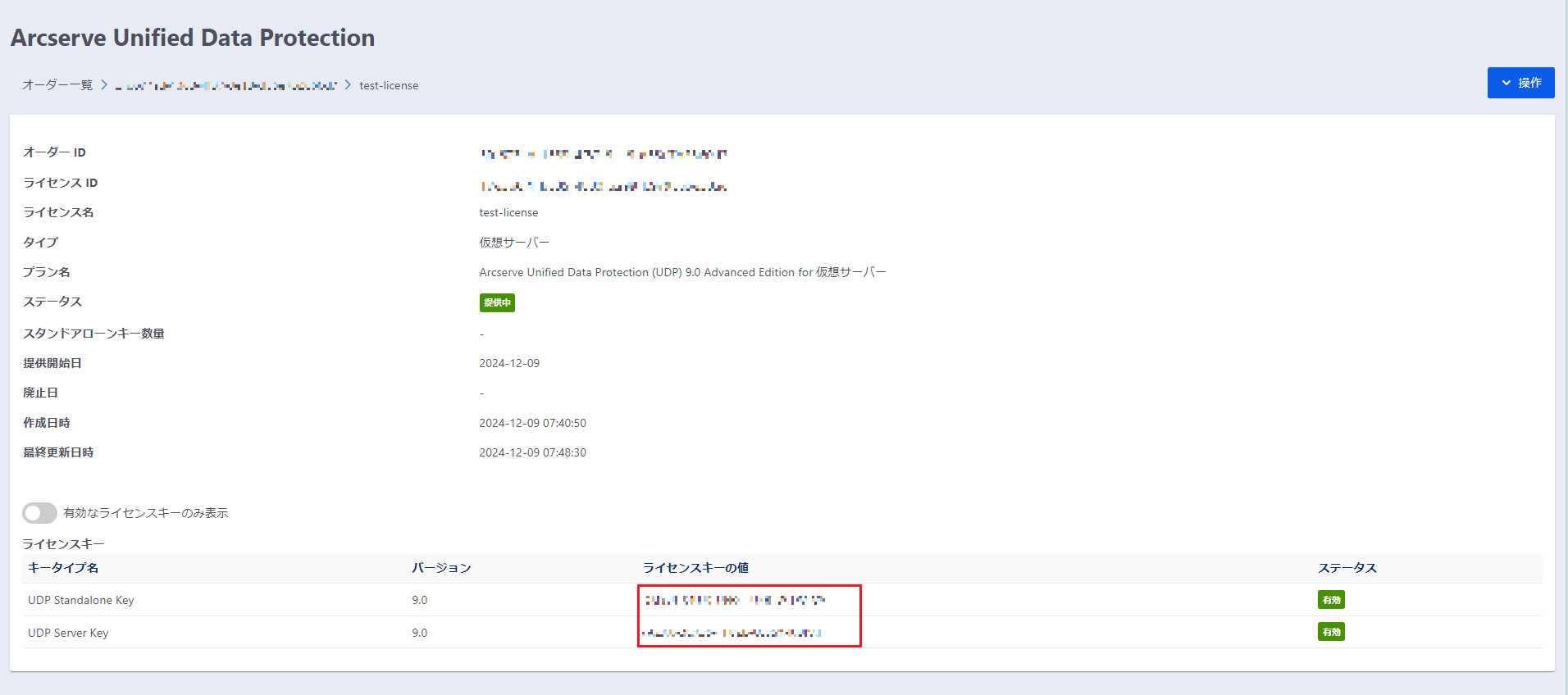Image resolution: width=1568 pixels, height=695 pixels.
Task: Click the 最終更新日時 value 2024-12-09 07:48:30
Action: (x=533, y=452)
